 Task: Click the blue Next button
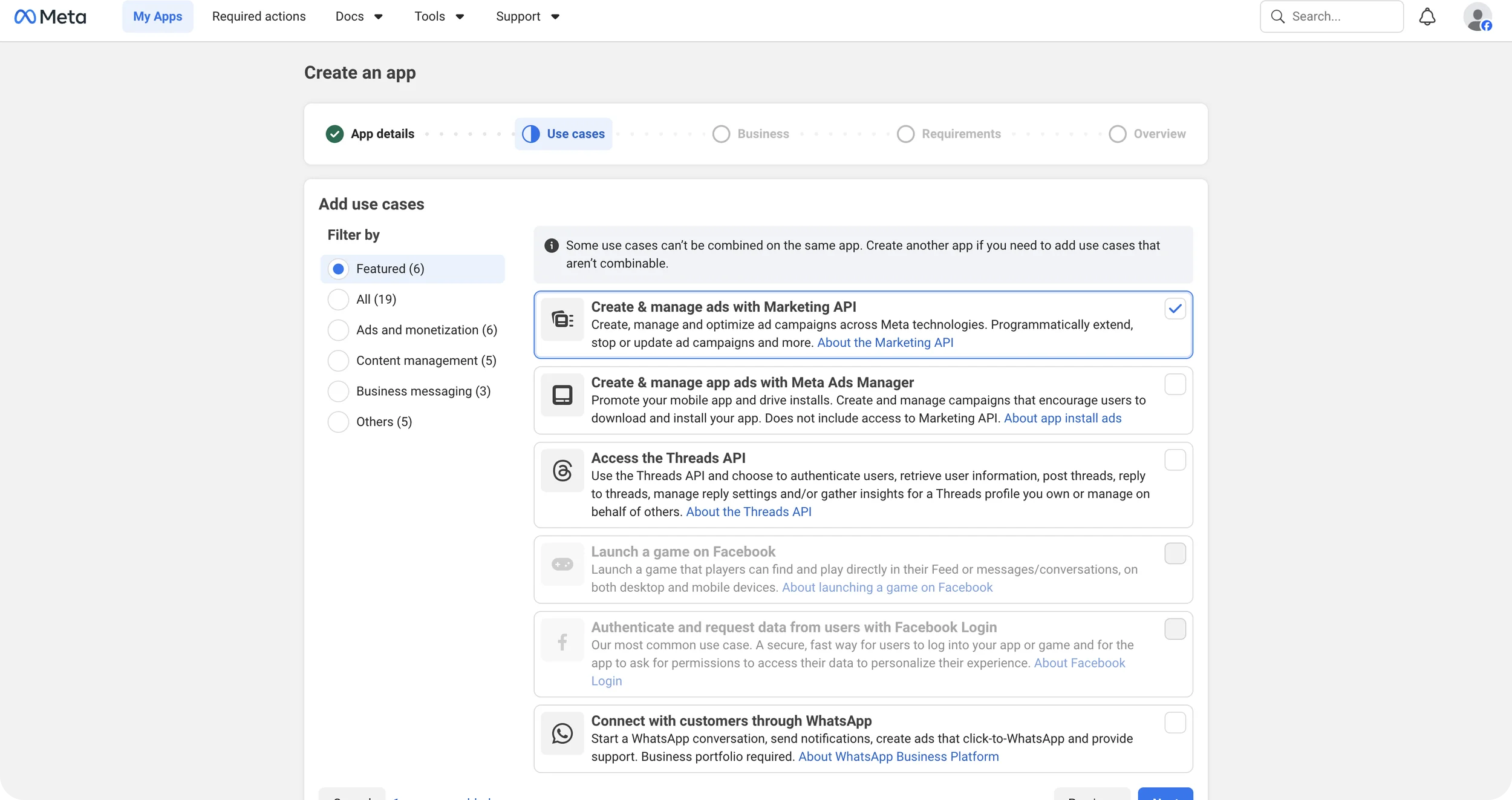[x=1165, y=794]
